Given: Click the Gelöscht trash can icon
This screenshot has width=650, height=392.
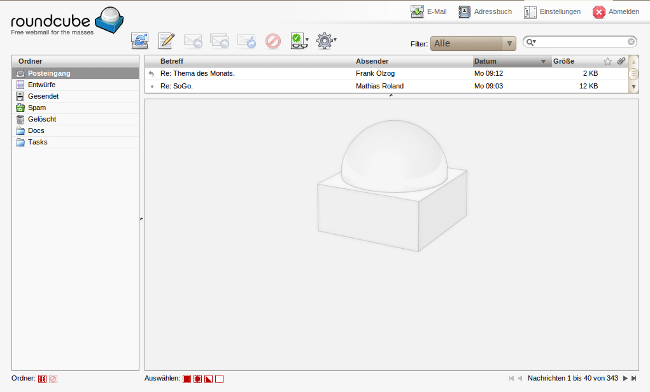Looking at the screenshot, I should pyautogui.click(x=20, y=119).
